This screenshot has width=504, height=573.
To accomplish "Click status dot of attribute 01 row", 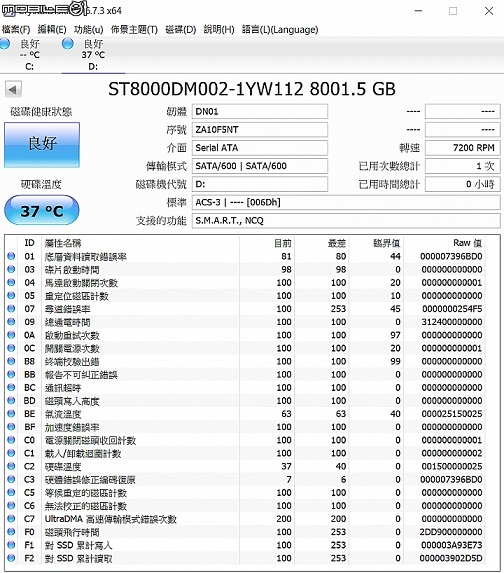I will click(11, 256).
